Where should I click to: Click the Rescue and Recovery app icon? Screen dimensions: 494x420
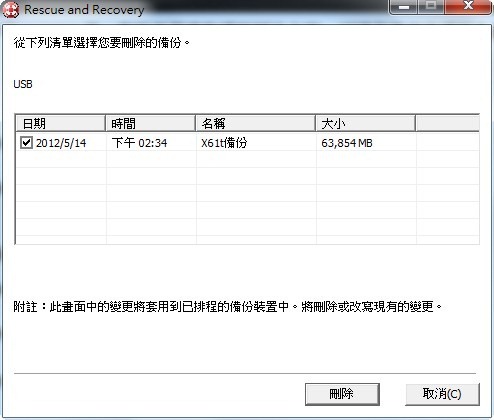click(11, 9)
